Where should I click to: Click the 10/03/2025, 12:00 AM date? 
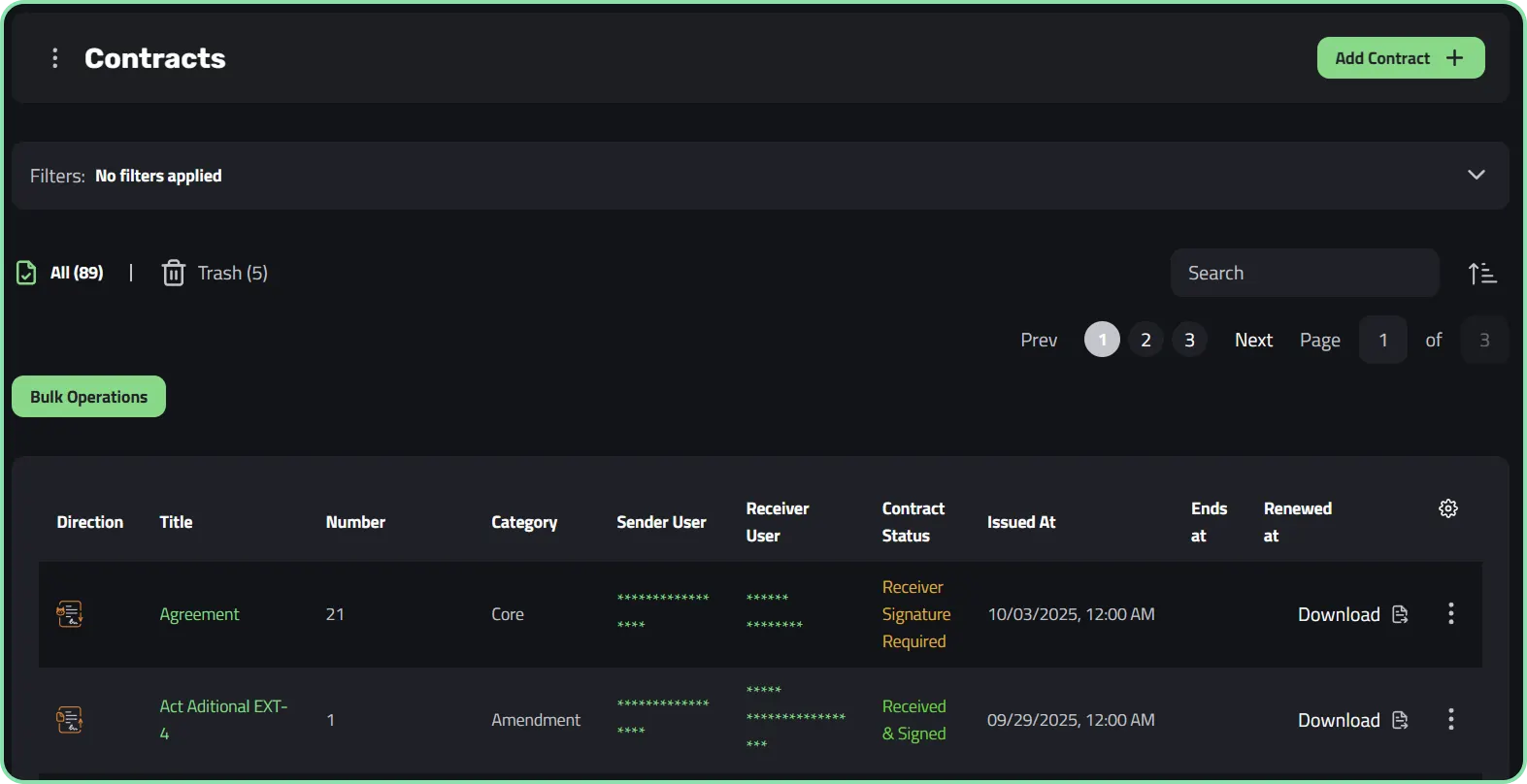[1071, 614]
